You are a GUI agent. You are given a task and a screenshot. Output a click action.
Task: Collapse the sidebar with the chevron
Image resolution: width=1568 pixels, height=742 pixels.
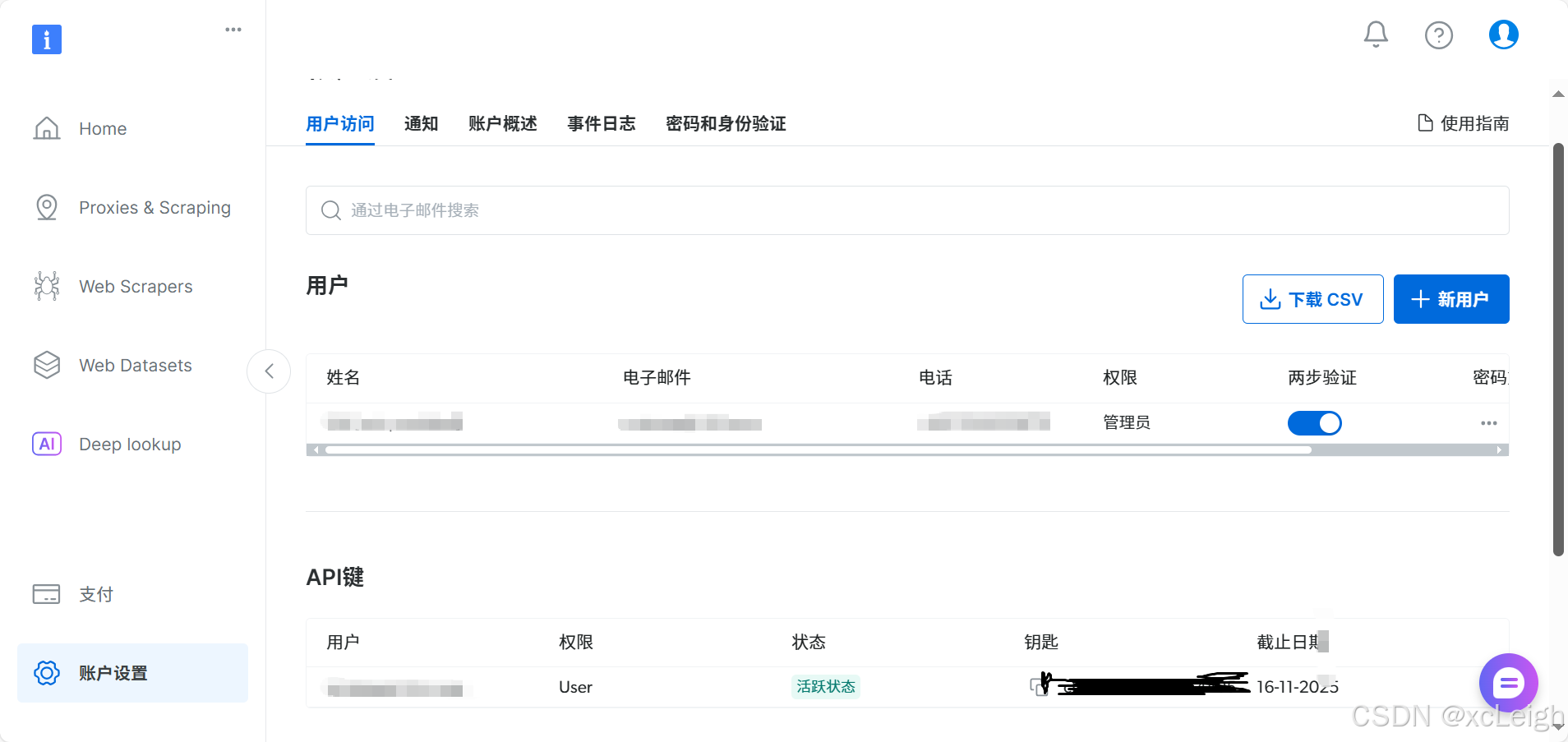pyautogui.click(x=269, y=371)
